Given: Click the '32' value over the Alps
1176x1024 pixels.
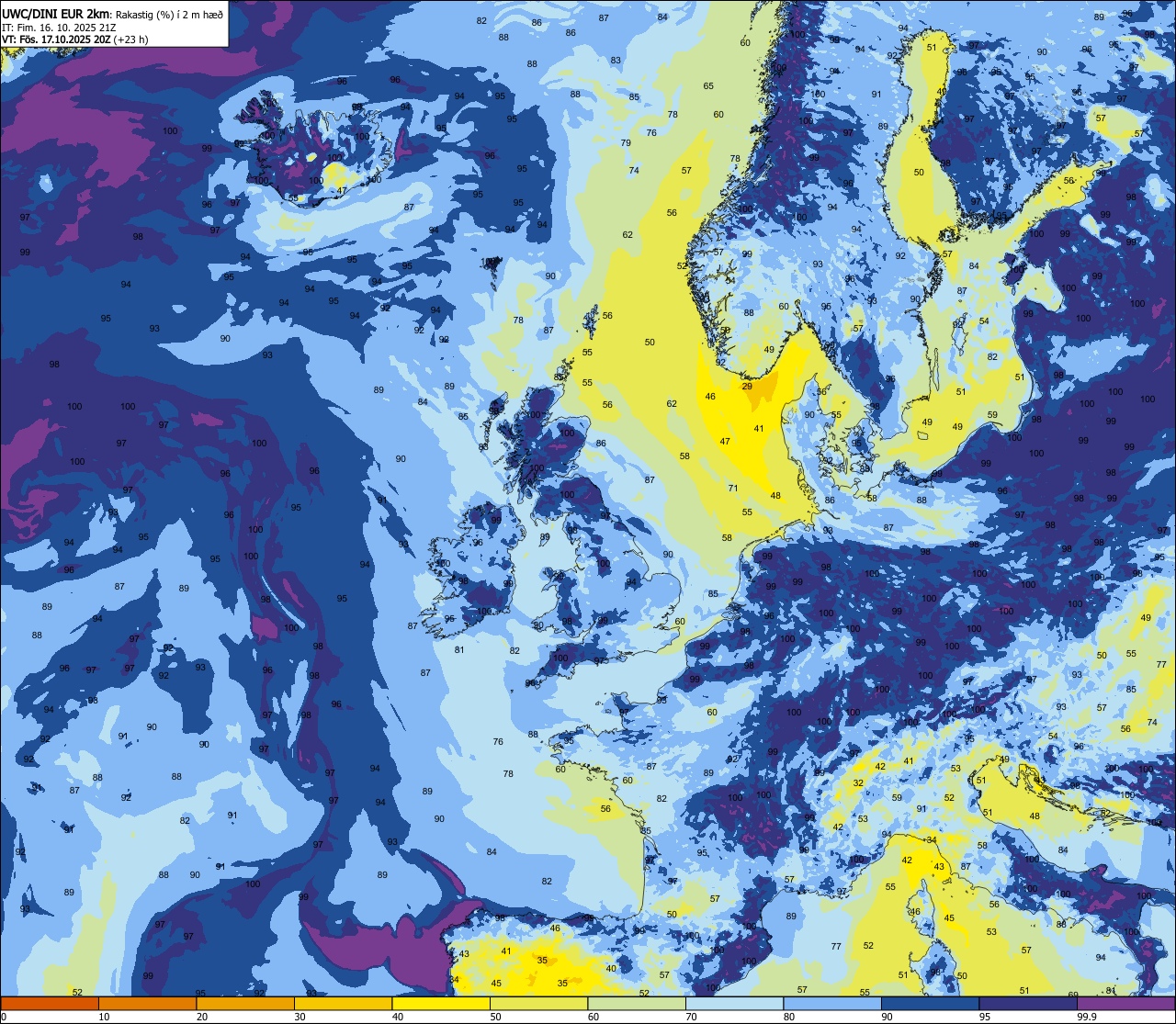Looking at the screenshot, I should tap(858, 783).
